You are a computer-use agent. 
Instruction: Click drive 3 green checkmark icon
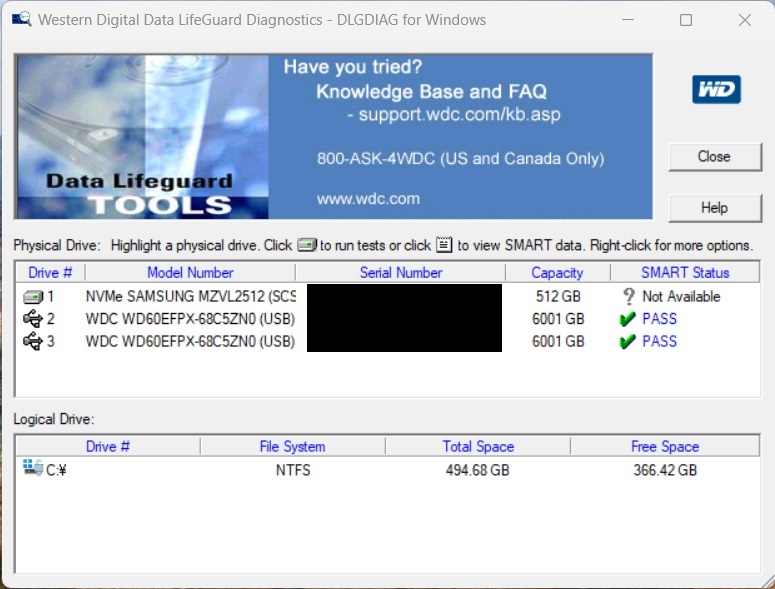pyautogui.click(x=627, y=342)
